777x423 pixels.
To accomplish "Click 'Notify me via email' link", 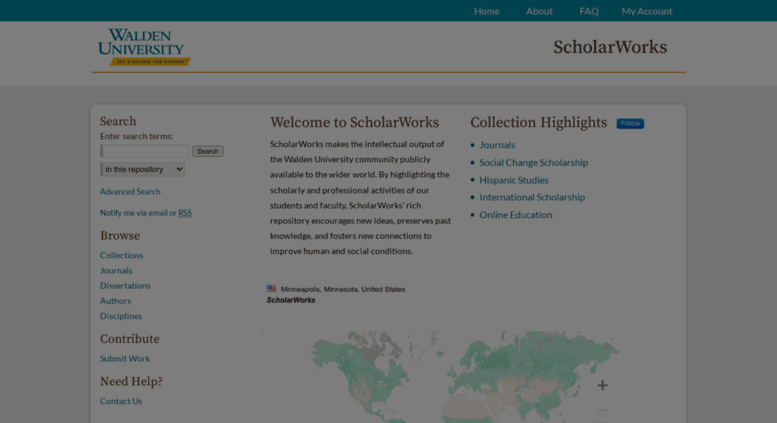I will coord(134,212).
